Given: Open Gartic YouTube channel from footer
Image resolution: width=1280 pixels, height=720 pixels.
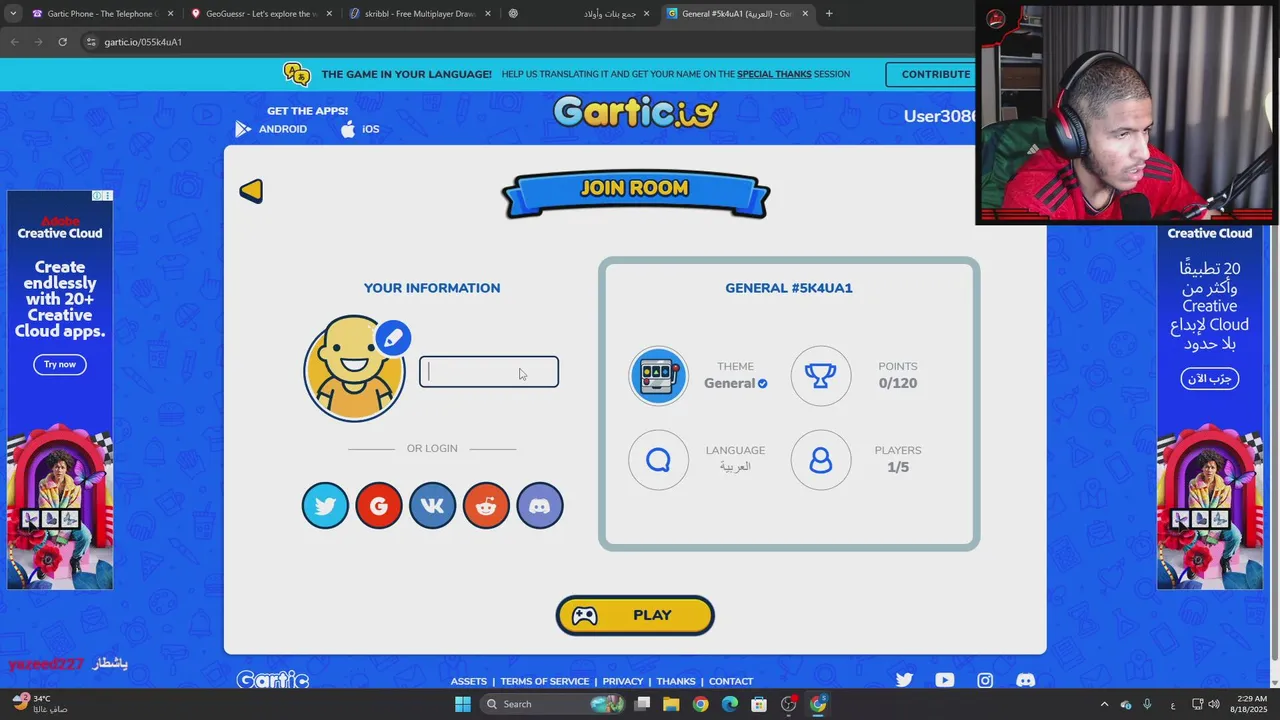Looking at the screenshot, I should tap(945, 680).
